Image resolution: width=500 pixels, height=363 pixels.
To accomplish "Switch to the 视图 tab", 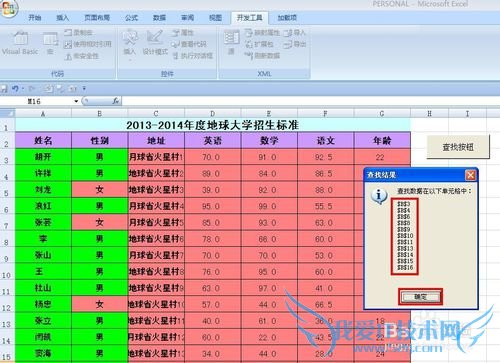I will coord(215,18).
